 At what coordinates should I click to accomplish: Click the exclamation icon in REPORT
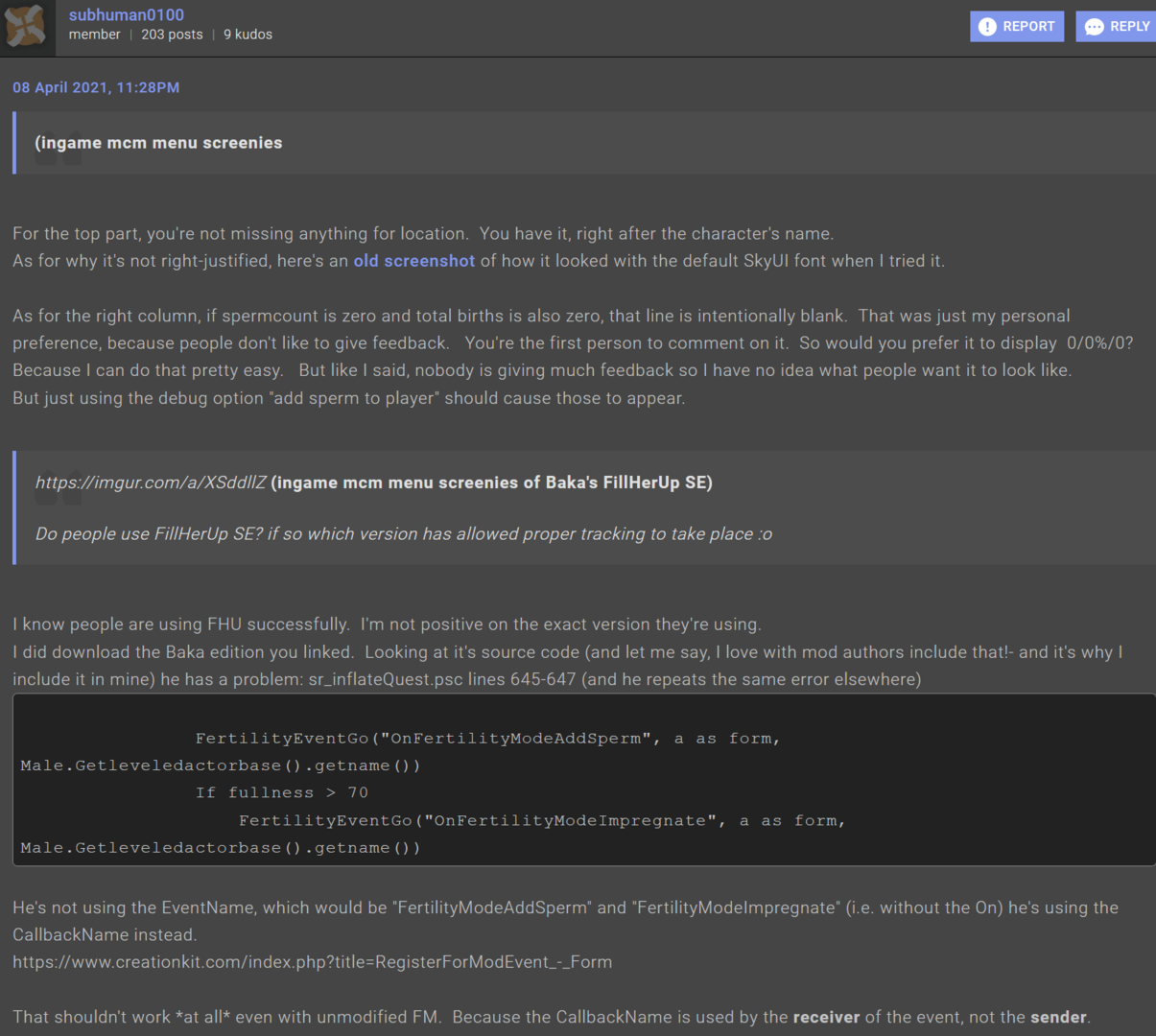coord(987,27)
